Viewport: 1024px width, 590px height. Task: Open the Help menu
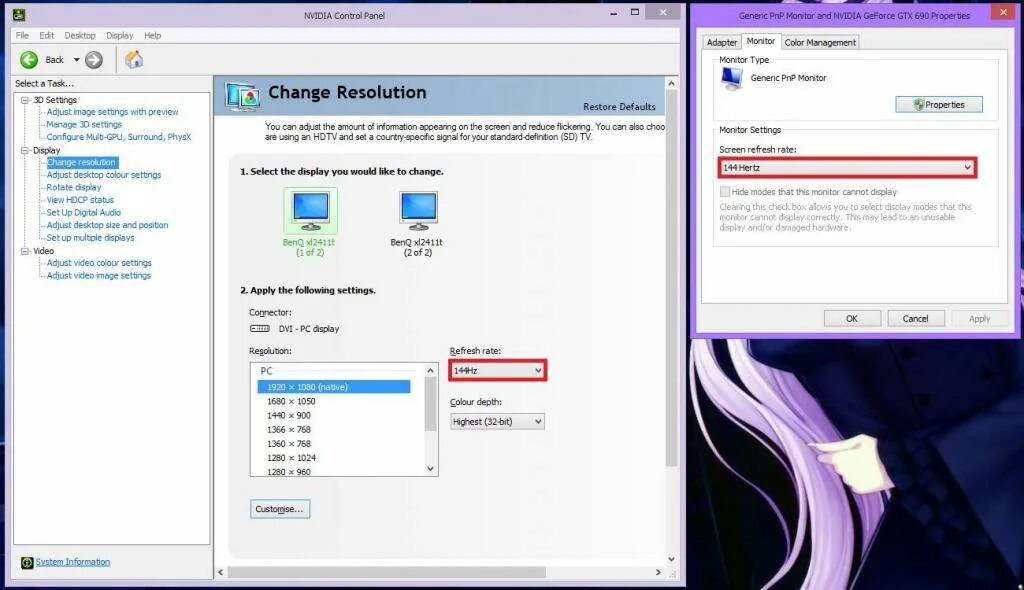(x=152, y=35)
